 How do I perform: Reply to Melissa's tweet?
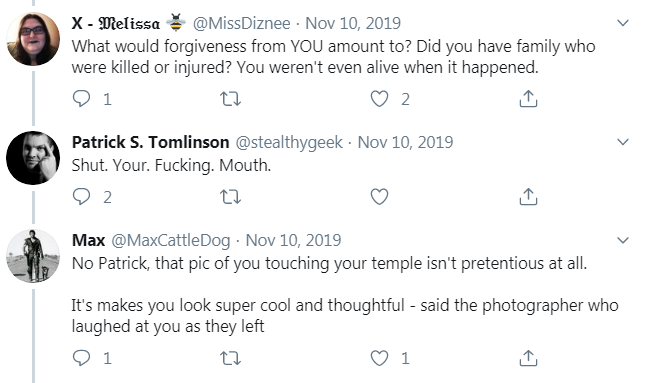pos(81,99)
